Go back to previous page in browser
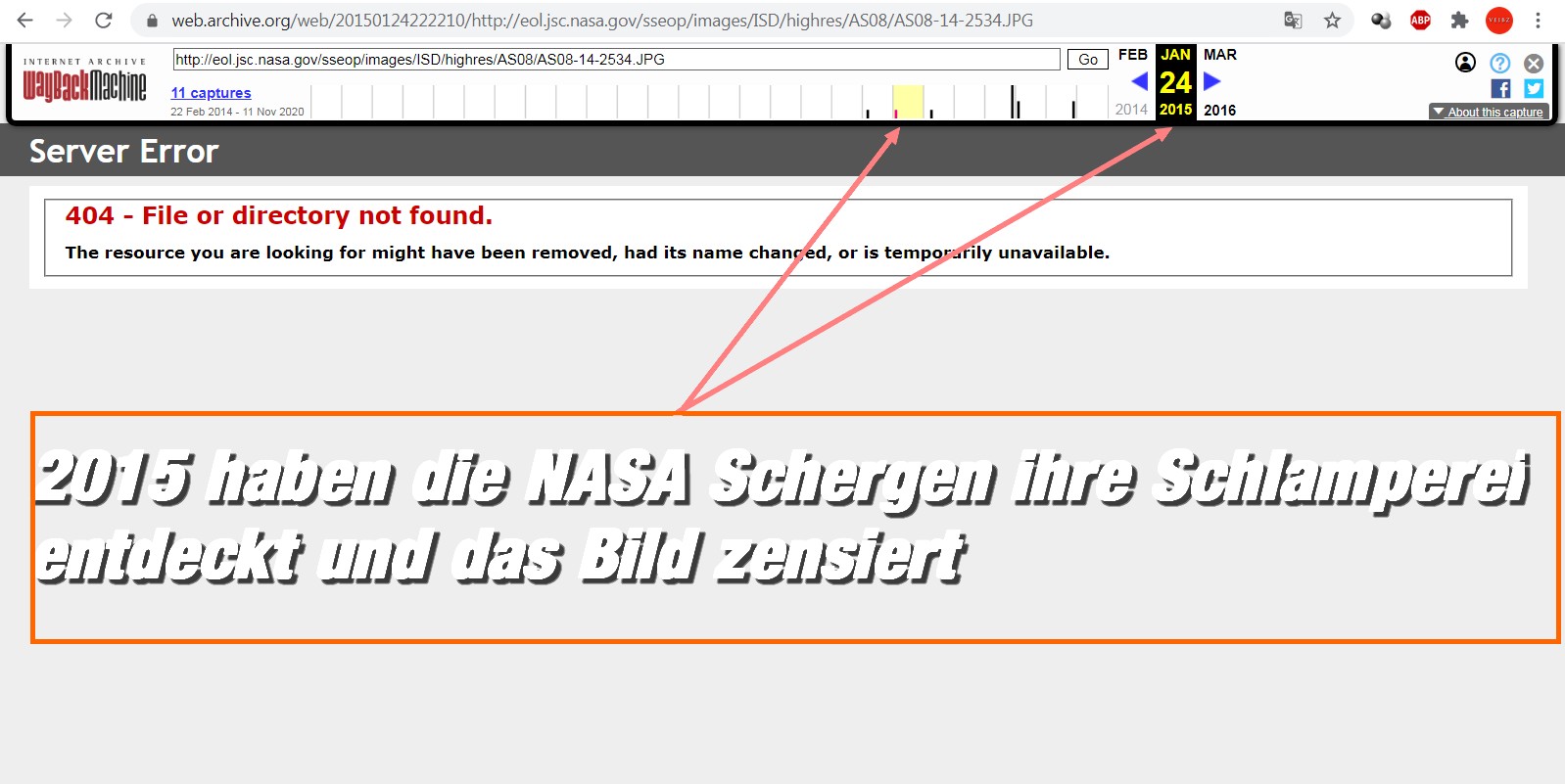Viewport: 1565px width, 784px height. (25, 20)
